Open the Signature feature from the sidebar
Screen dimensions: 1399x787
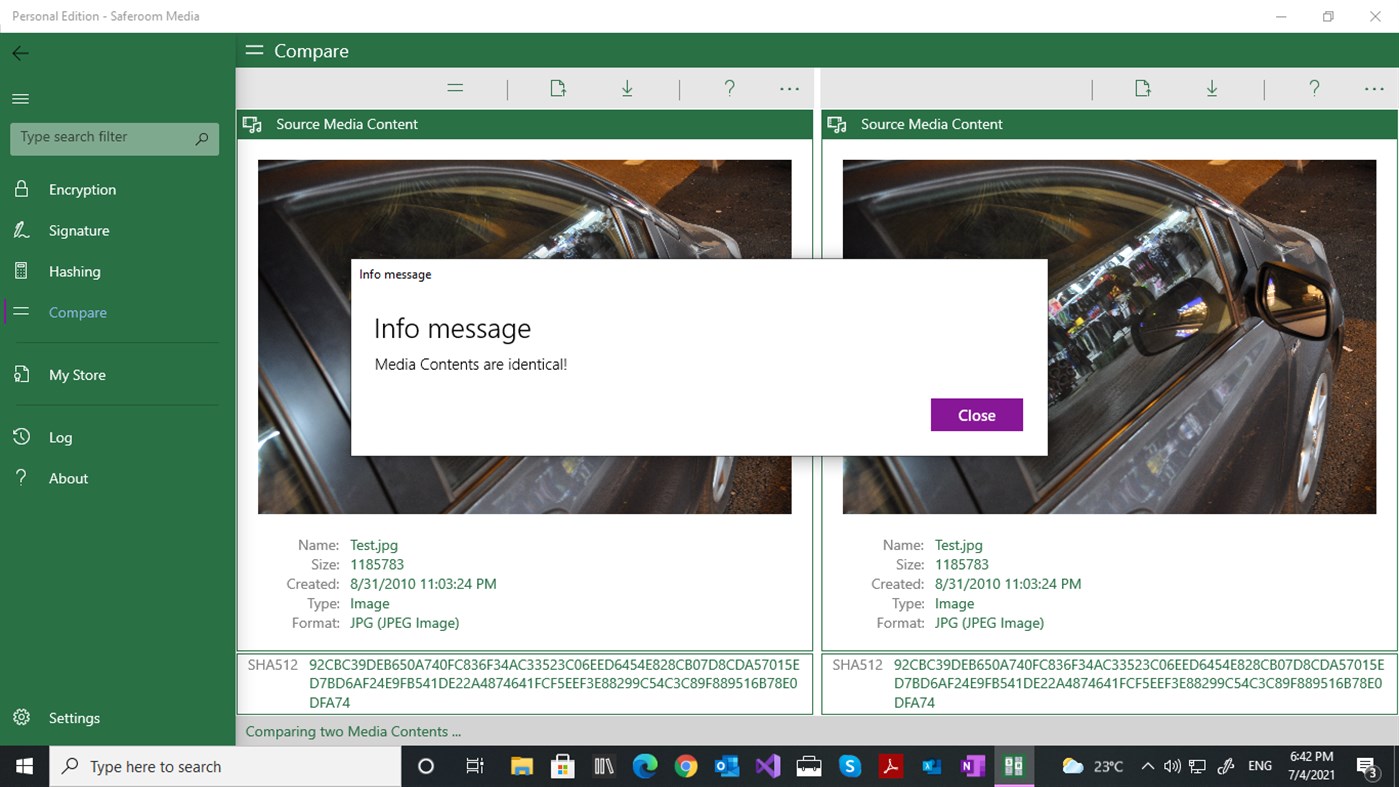point(79,230)
